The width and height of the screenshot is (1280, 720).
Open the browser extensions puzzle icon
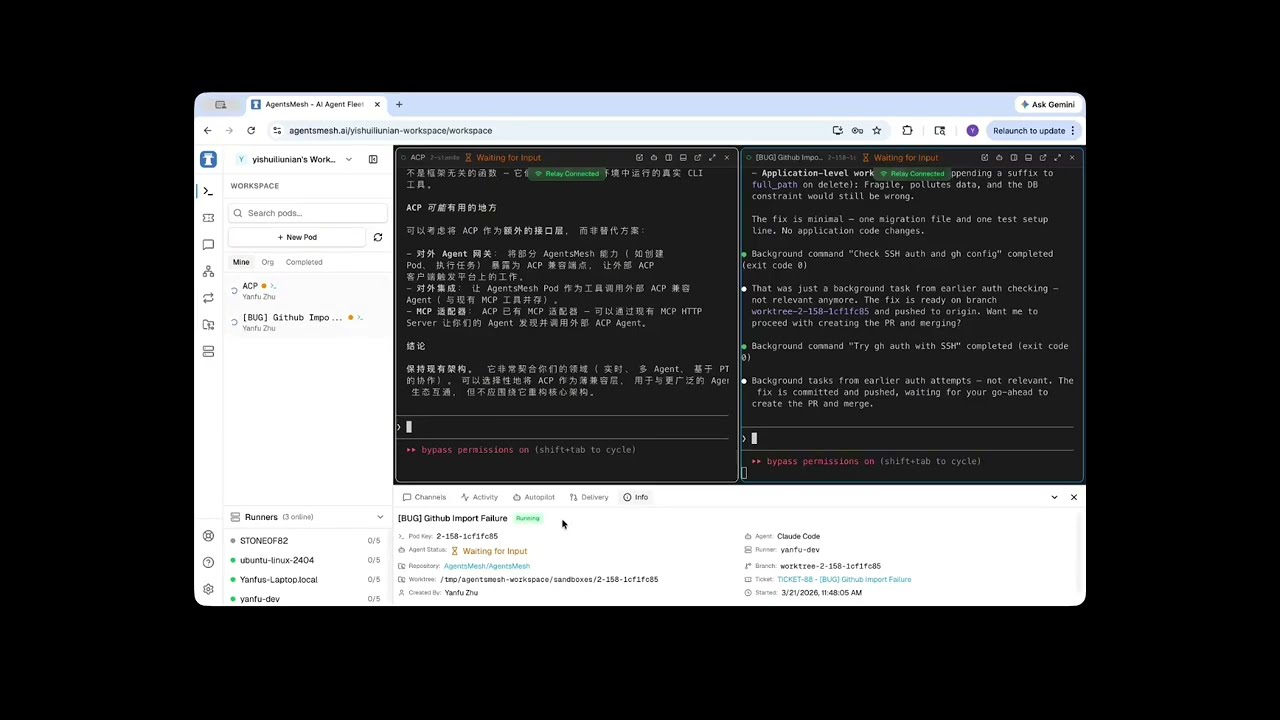point(907,130)
